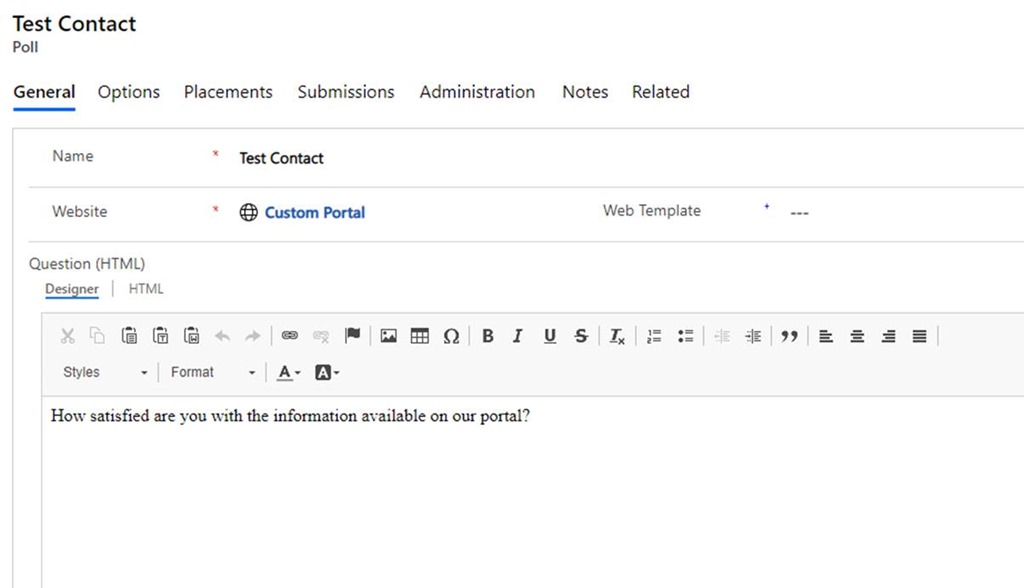
Task: Insert a bulleted list
Action: pos(686,337)
